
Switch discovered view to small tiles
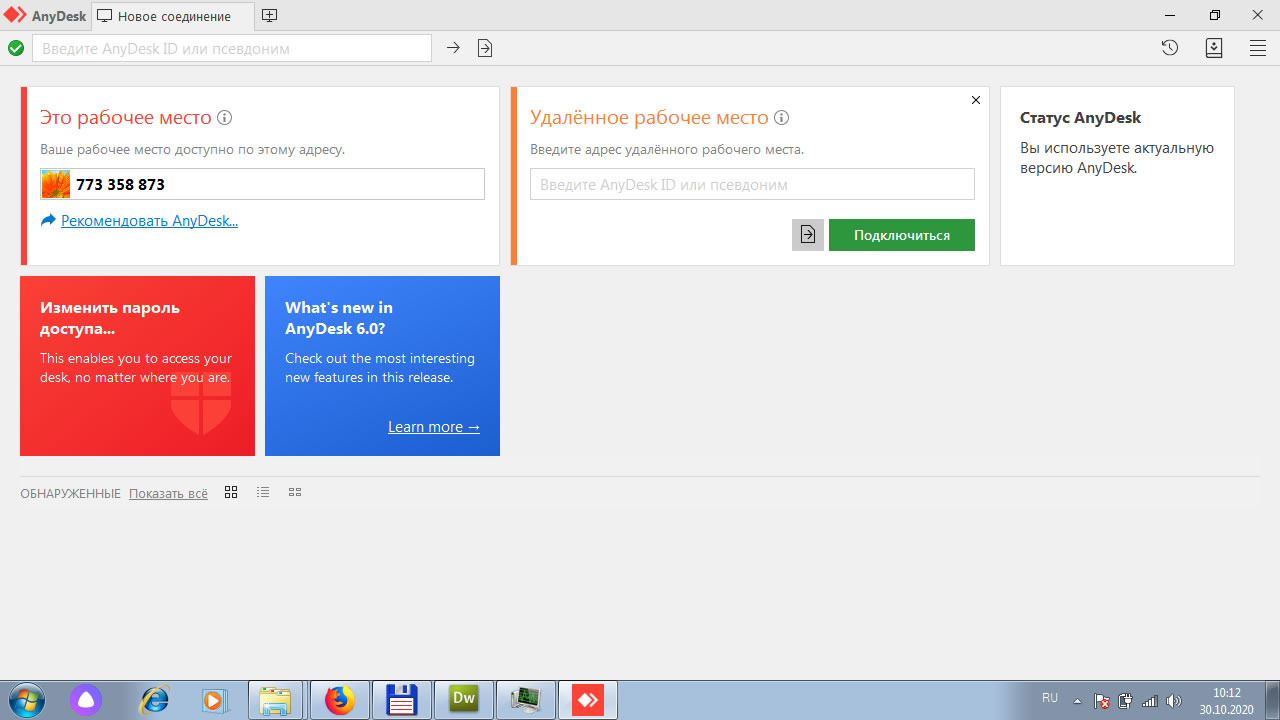tap(295, 492)
